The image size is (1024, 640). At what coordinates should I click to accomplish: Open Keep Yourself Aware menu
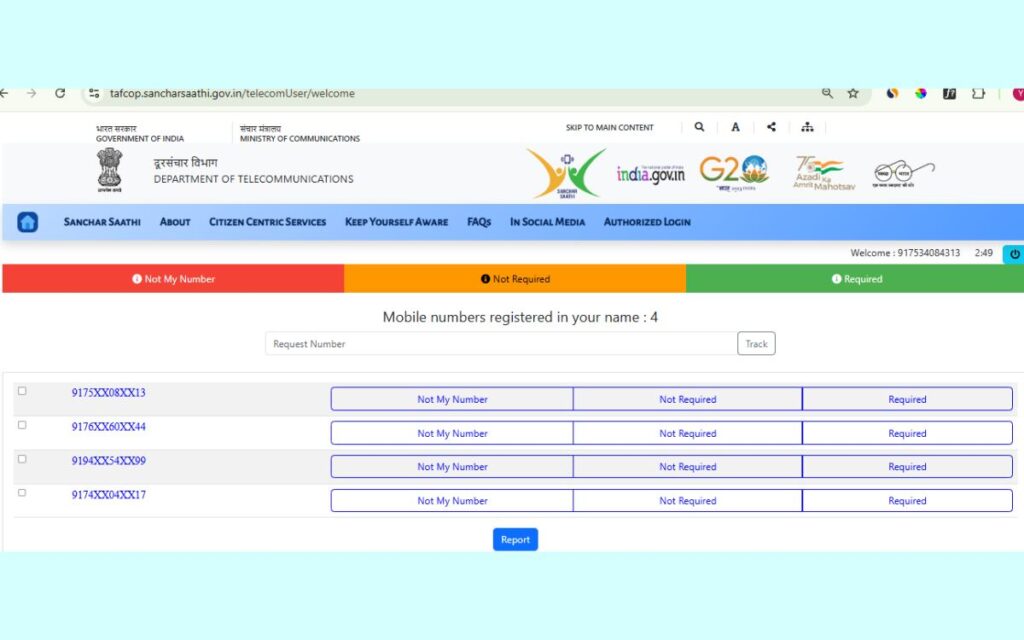pos(396,222)
